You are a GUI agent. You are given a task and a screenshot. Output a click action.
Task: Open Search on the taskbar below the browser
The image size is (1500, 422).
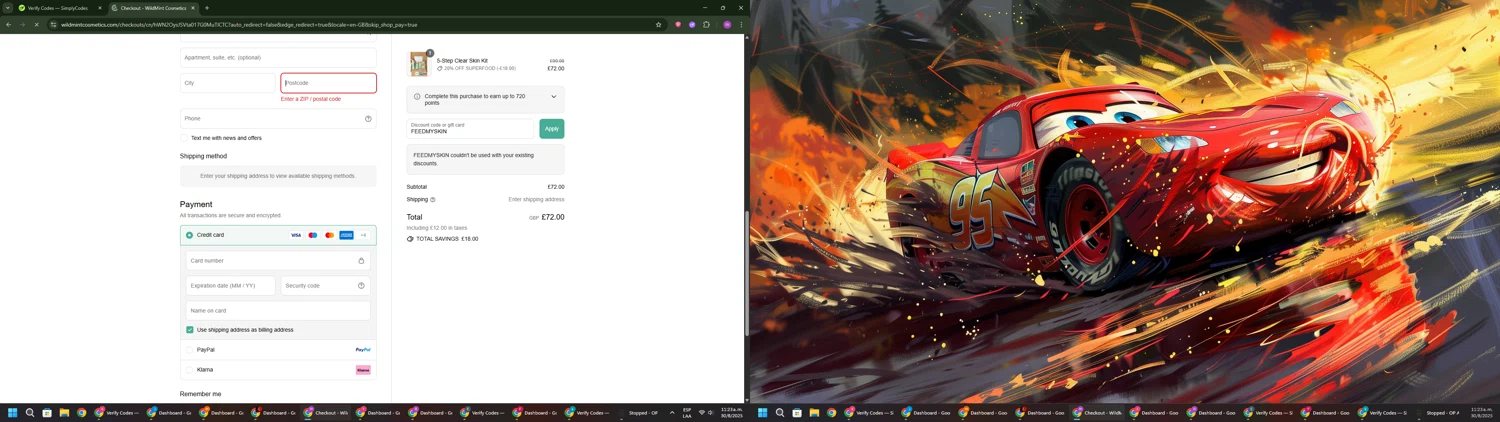(30, 412)
